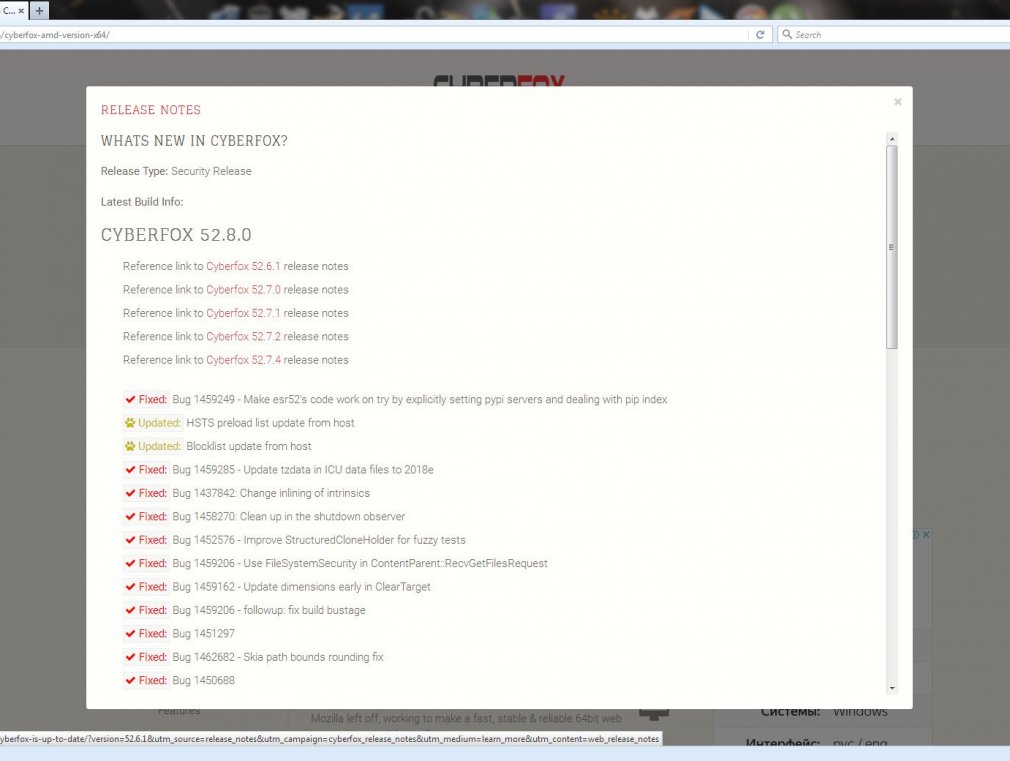
Task: Click the release notes scrollbar thumb
Action: 891,247
